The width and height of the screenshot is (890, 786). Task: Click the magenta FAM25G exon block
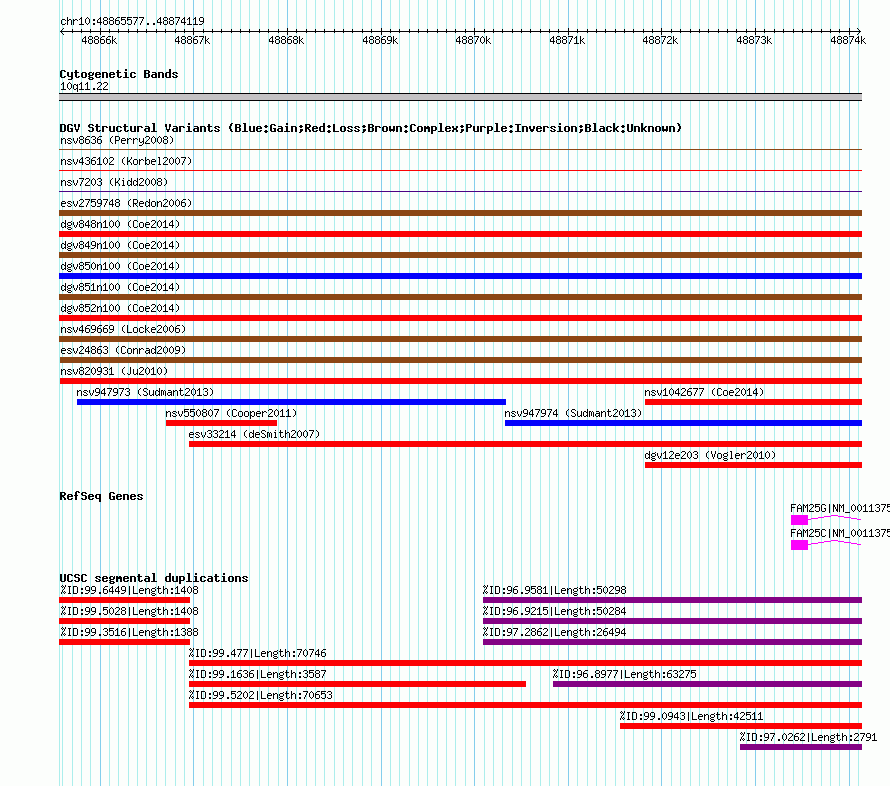pyautogui.click(x=799, y=520)
